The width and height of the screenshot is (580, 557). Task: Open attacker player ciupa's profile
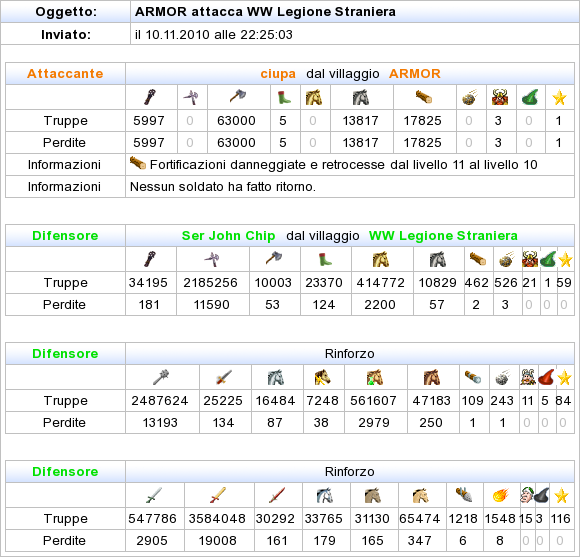(278, 74)
